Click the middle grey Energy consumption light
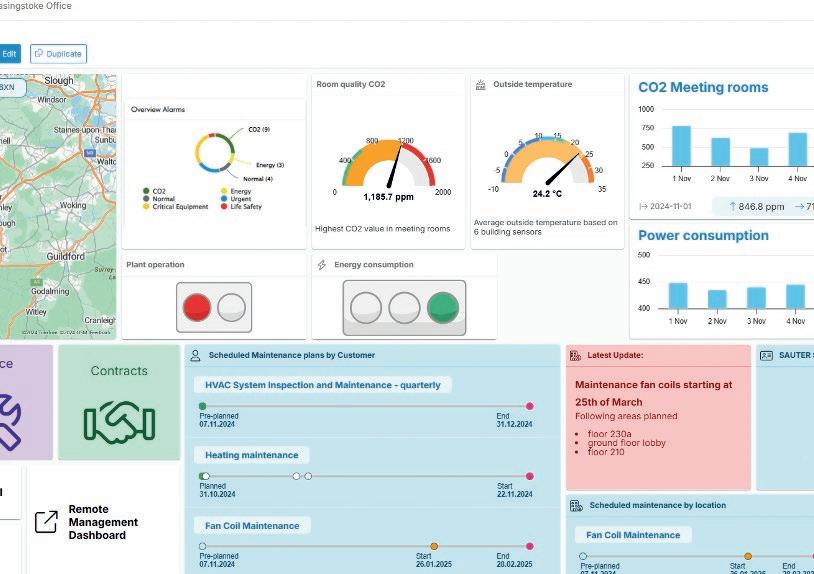 click(x=404, y=308)
